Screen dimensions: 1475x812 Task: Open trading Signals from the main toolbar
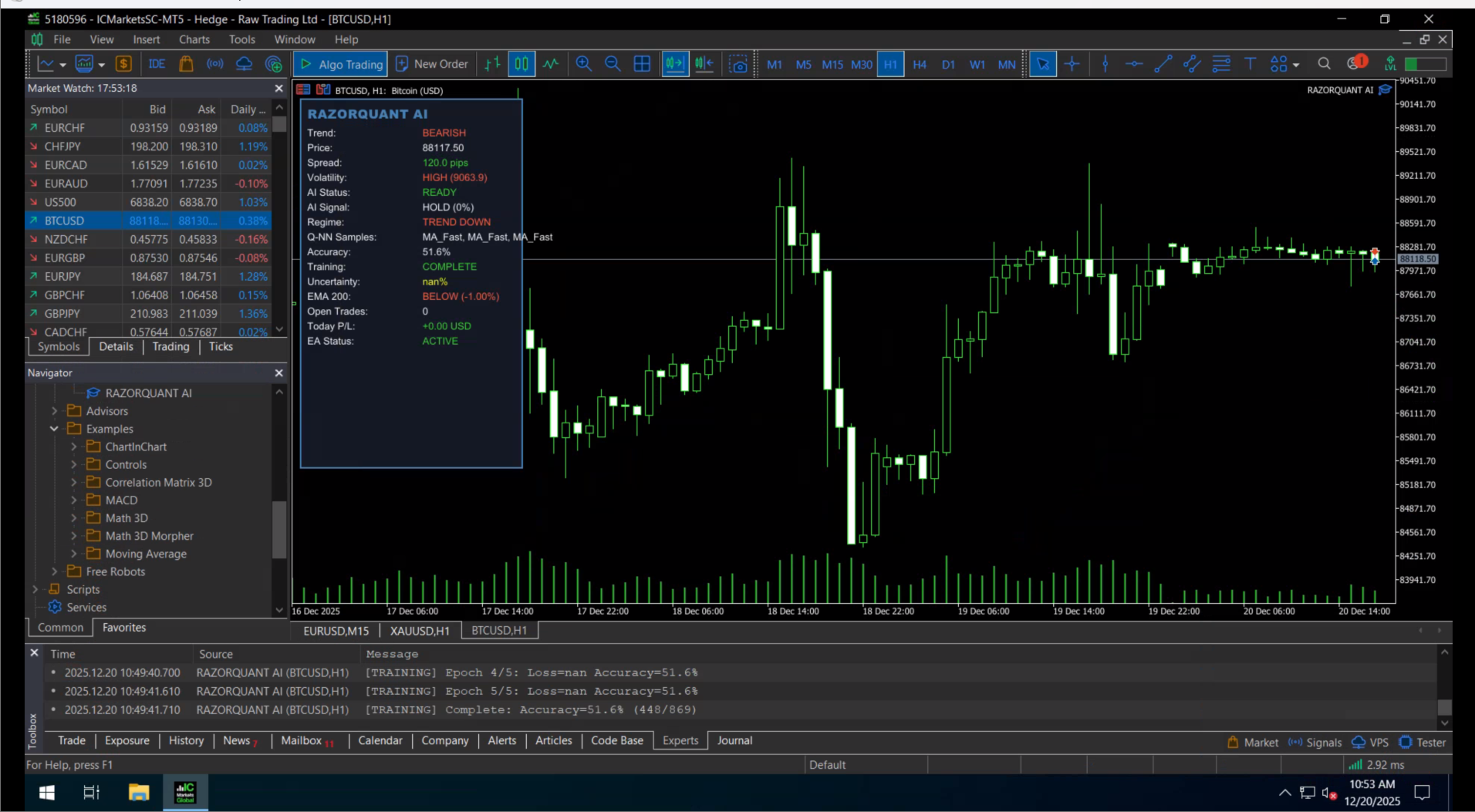215,64
